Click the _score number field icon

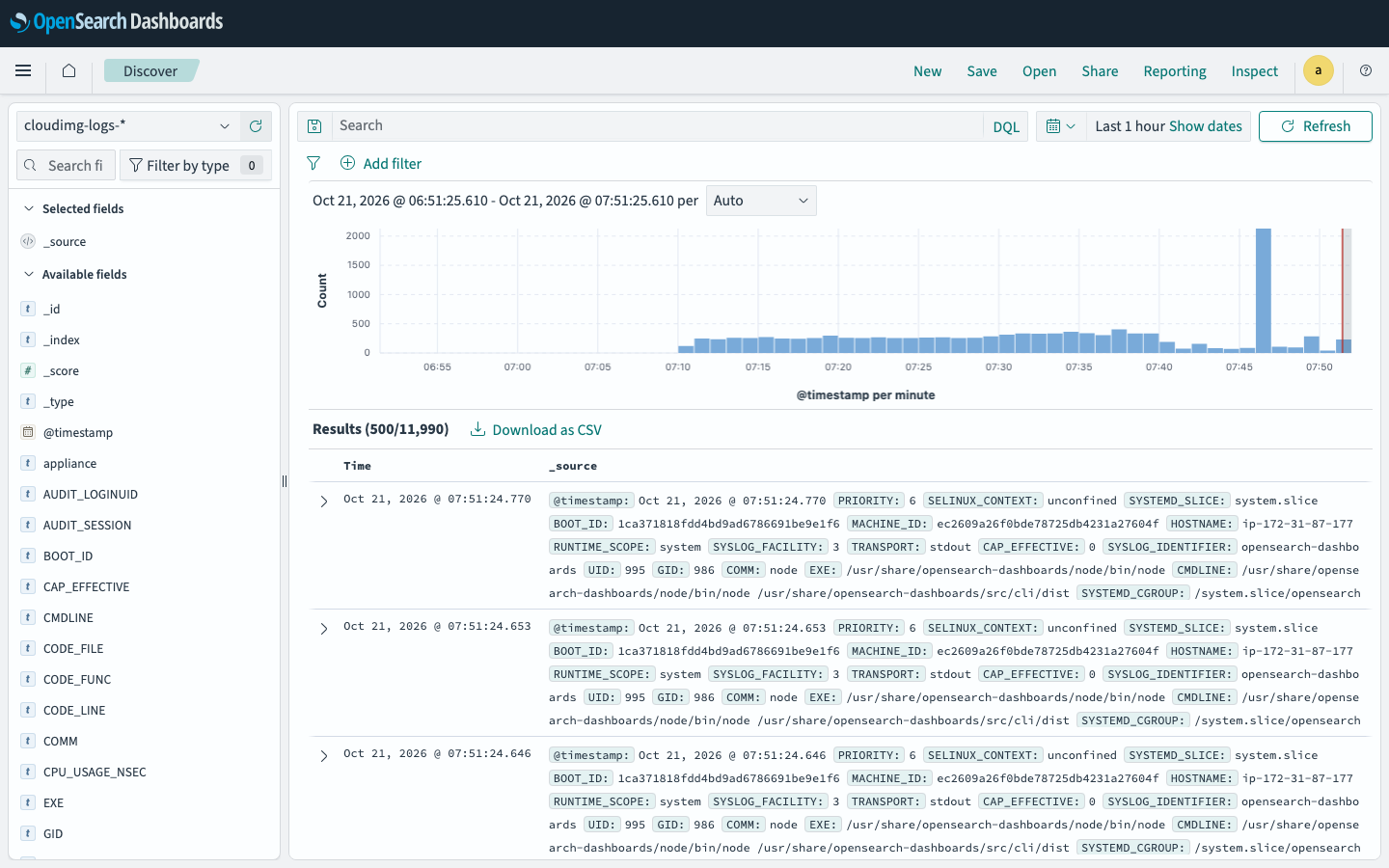[28, 371]
